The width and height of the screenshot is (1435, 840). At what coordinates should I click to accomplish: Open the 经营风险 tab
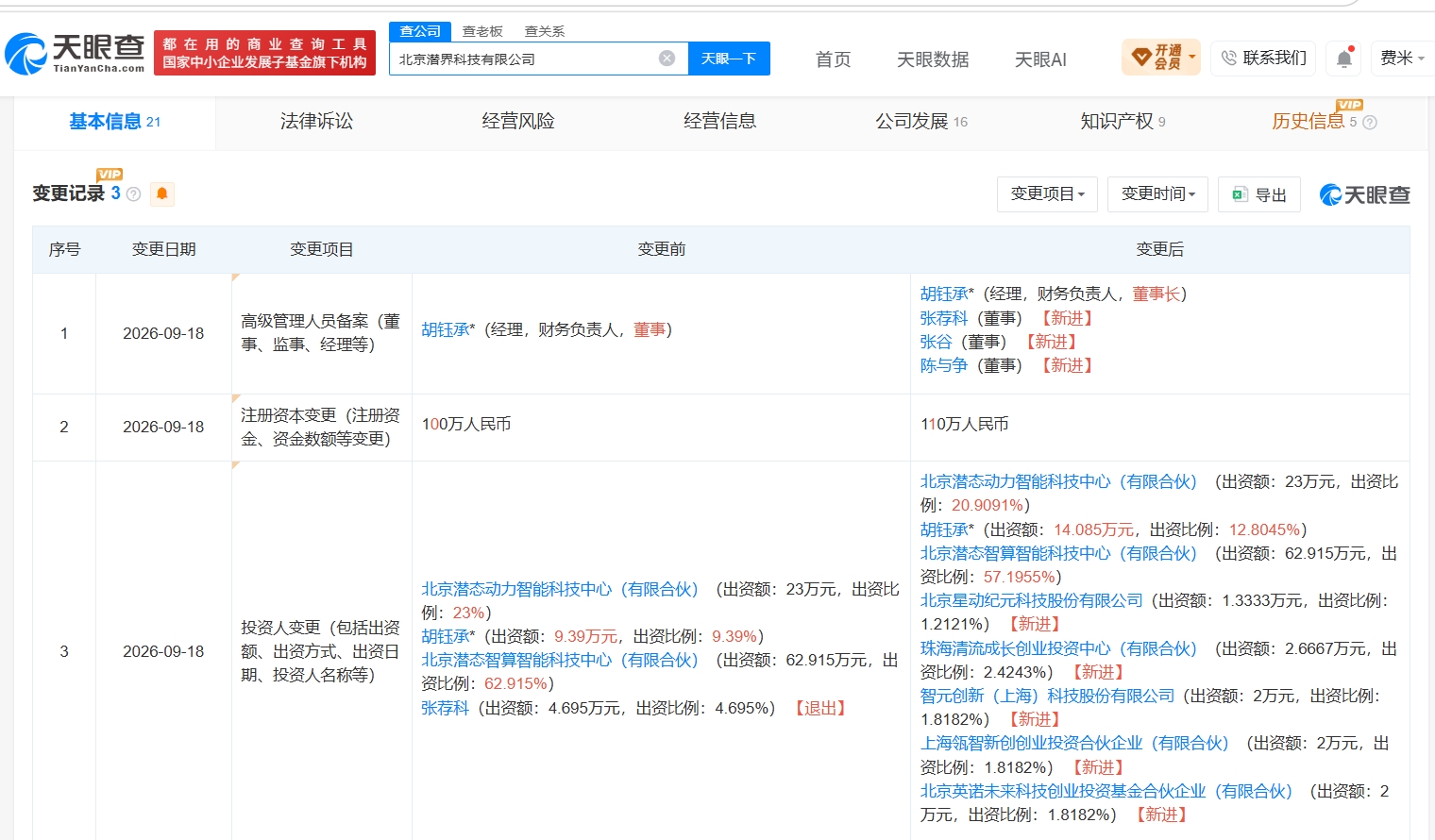point(518,122)
